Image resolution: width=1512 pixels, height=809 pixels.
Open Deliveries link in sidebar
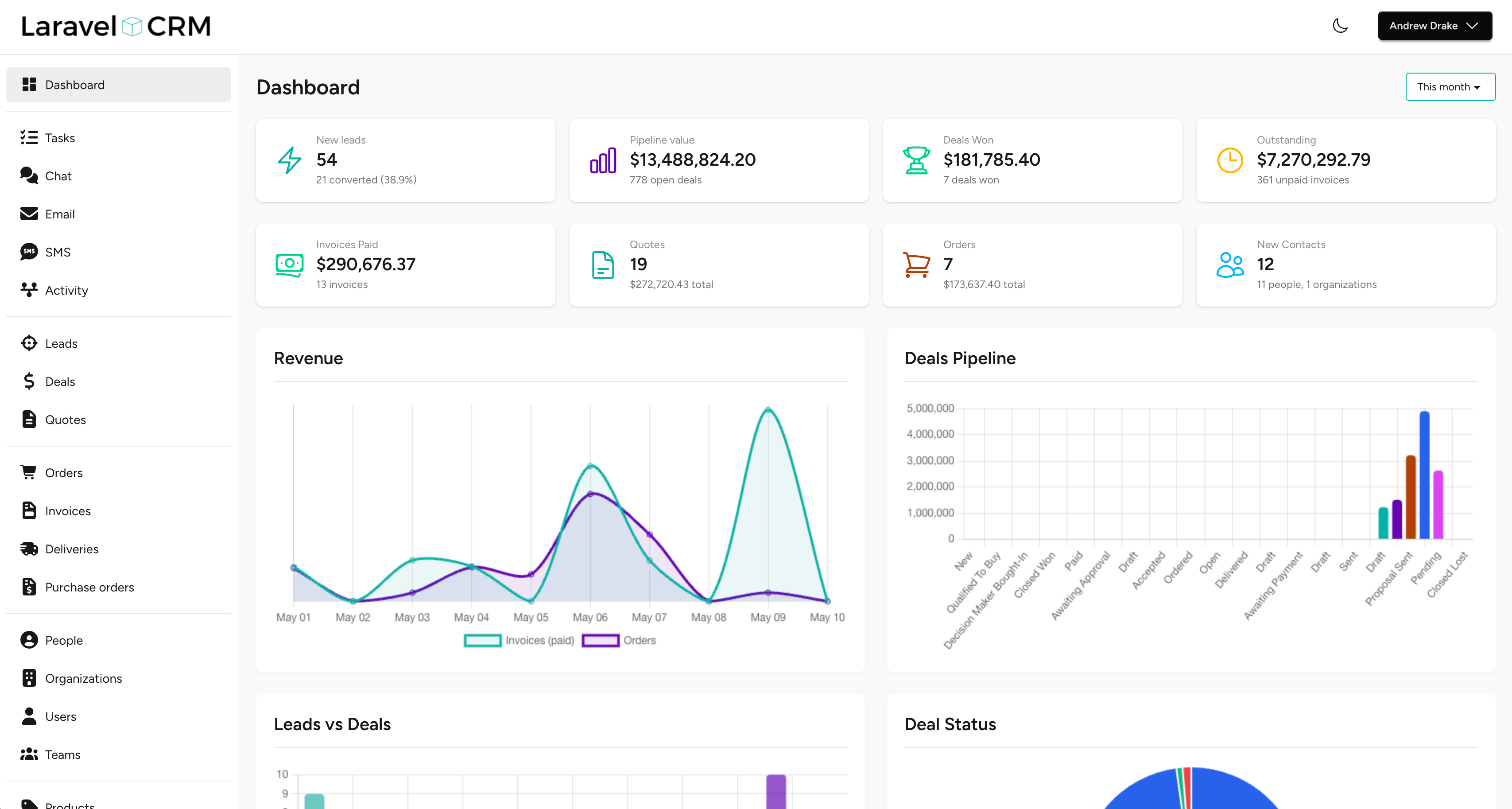tap(119, 548)
